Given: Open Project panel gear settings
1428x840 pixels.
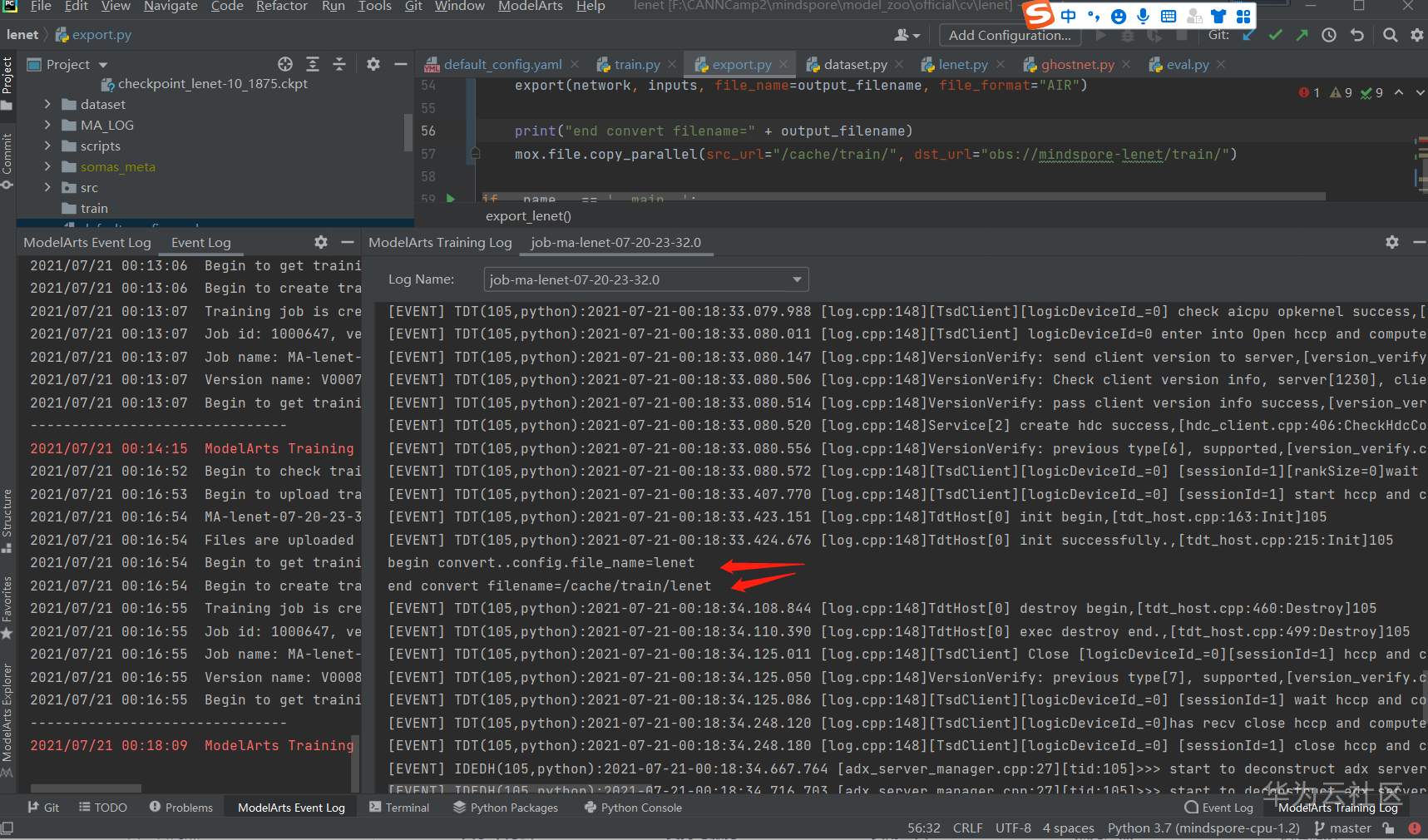Looking at the screenshot, I should [373, 64].
